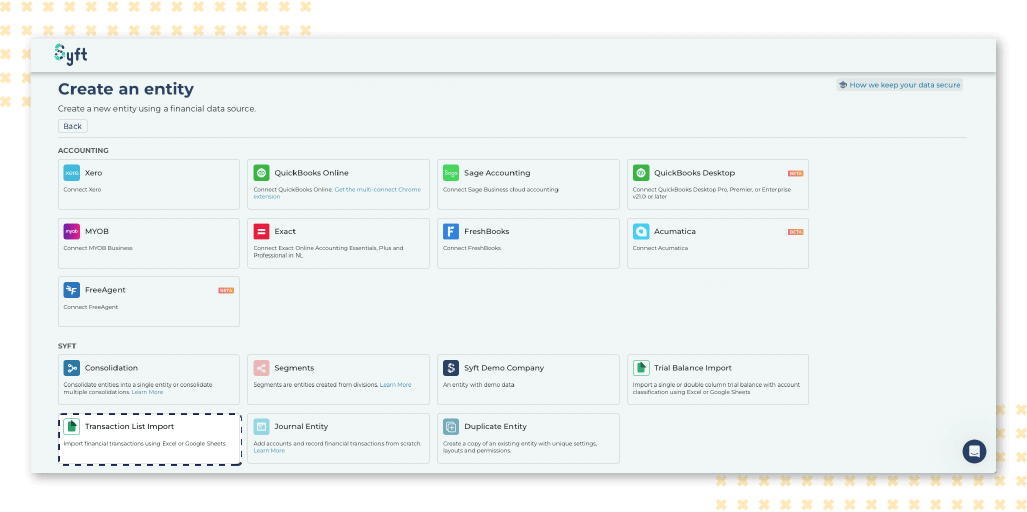Open How we keep your data secure

click(x=899, y=85)
